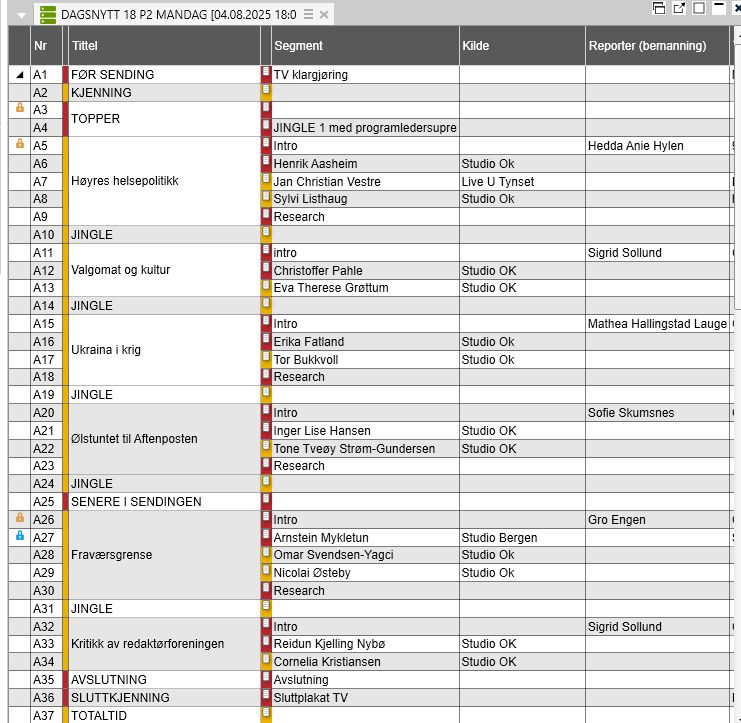Select the TOTALTID title cell
741x723 pixels.
click(164, 715)
